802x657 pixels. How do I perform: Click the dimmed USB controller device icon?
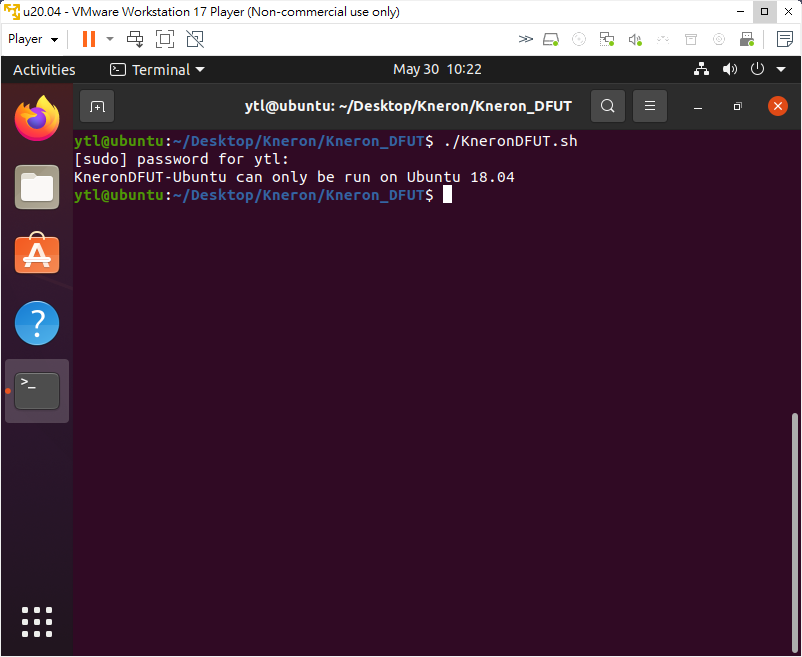click(x=663, y=39)
